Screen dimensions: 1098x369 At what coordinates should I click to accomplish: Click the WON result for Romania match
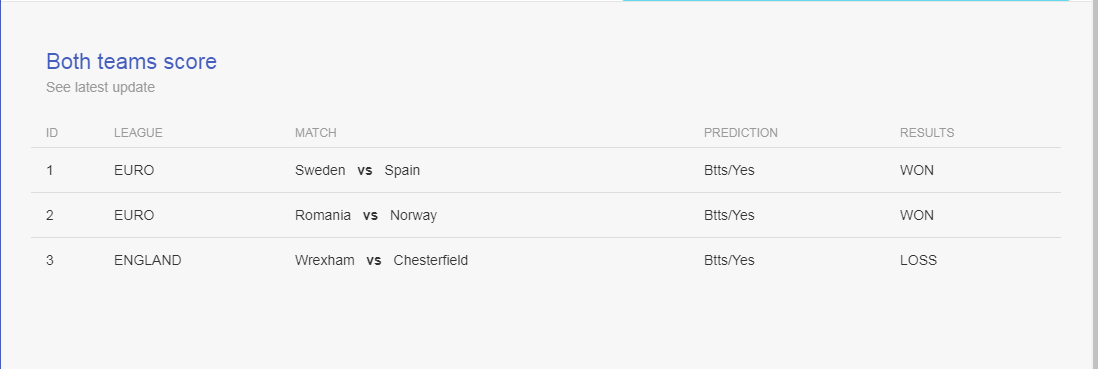(917, 215)
